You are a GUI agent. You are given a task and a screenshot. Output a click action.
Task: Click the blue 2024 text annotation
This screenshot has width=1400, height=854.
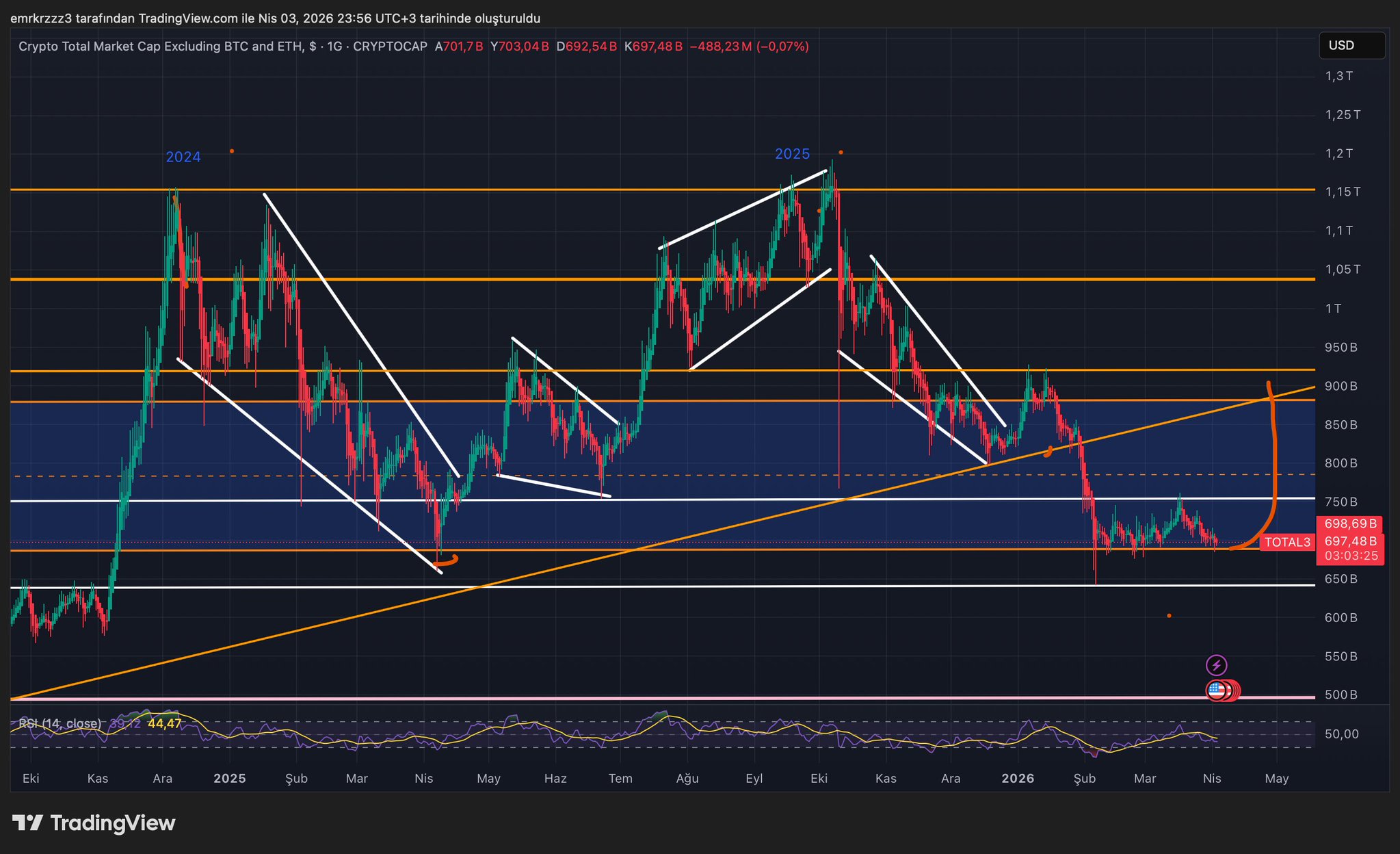coord(183,157)
